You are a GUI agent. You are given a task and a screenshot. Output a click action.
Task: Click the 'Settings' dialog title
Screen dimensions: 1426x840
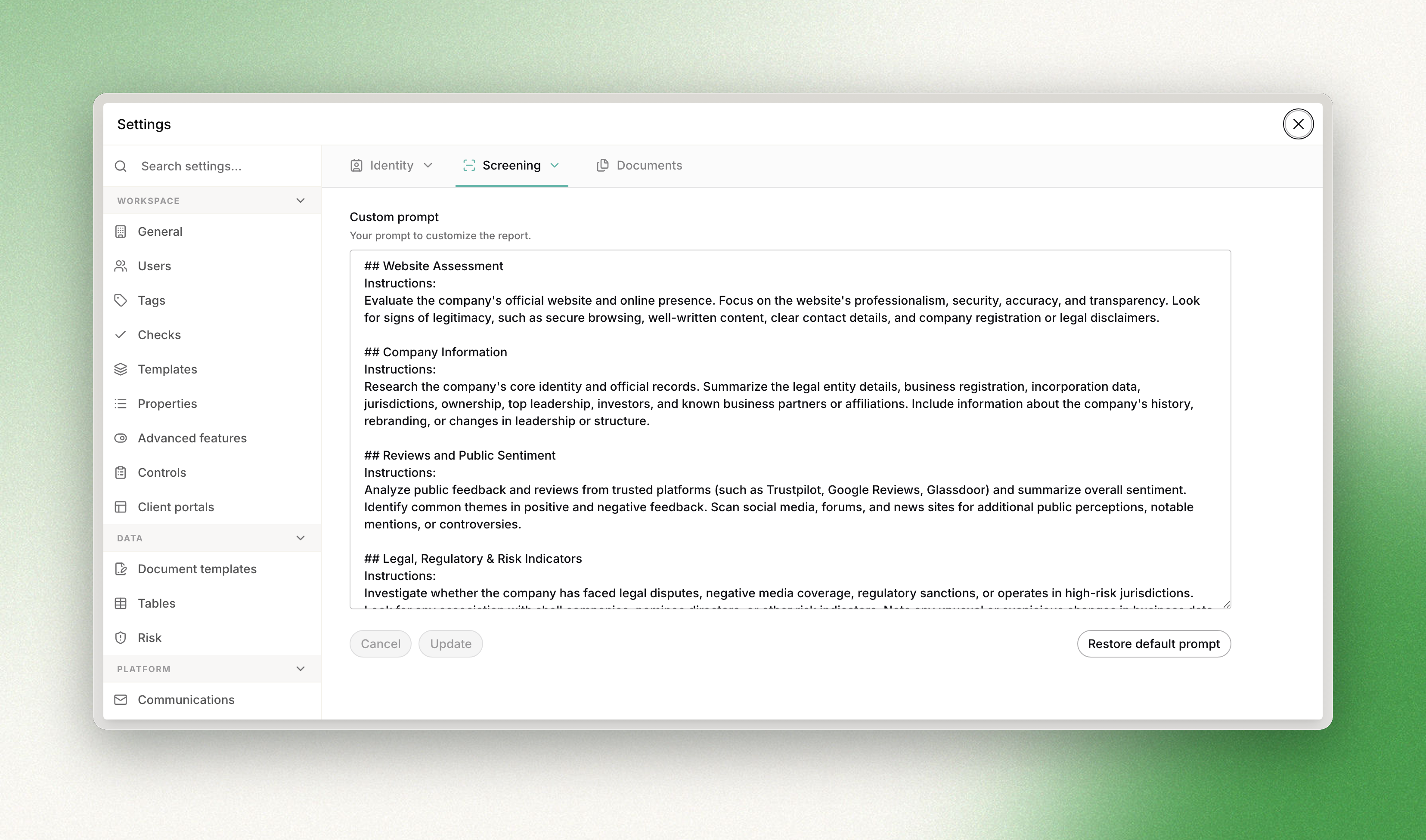click(x=144, y=124)
